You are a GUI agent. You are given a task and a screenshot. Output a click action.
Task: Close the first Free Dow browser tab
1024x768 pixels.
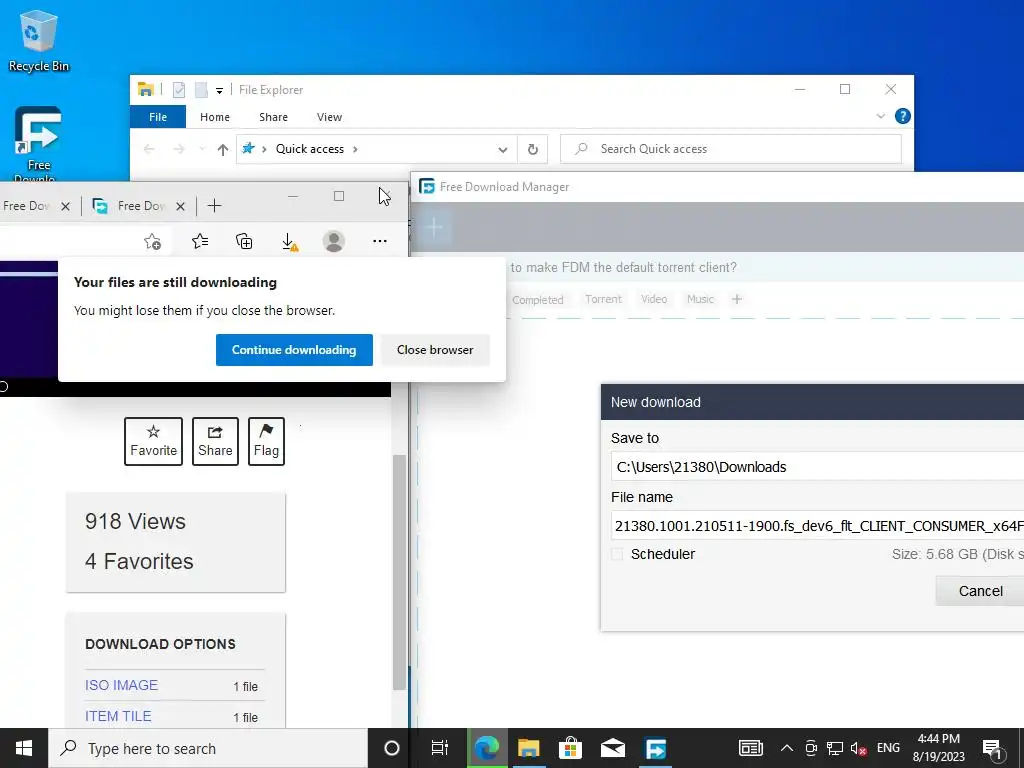[x=65, y=206]
